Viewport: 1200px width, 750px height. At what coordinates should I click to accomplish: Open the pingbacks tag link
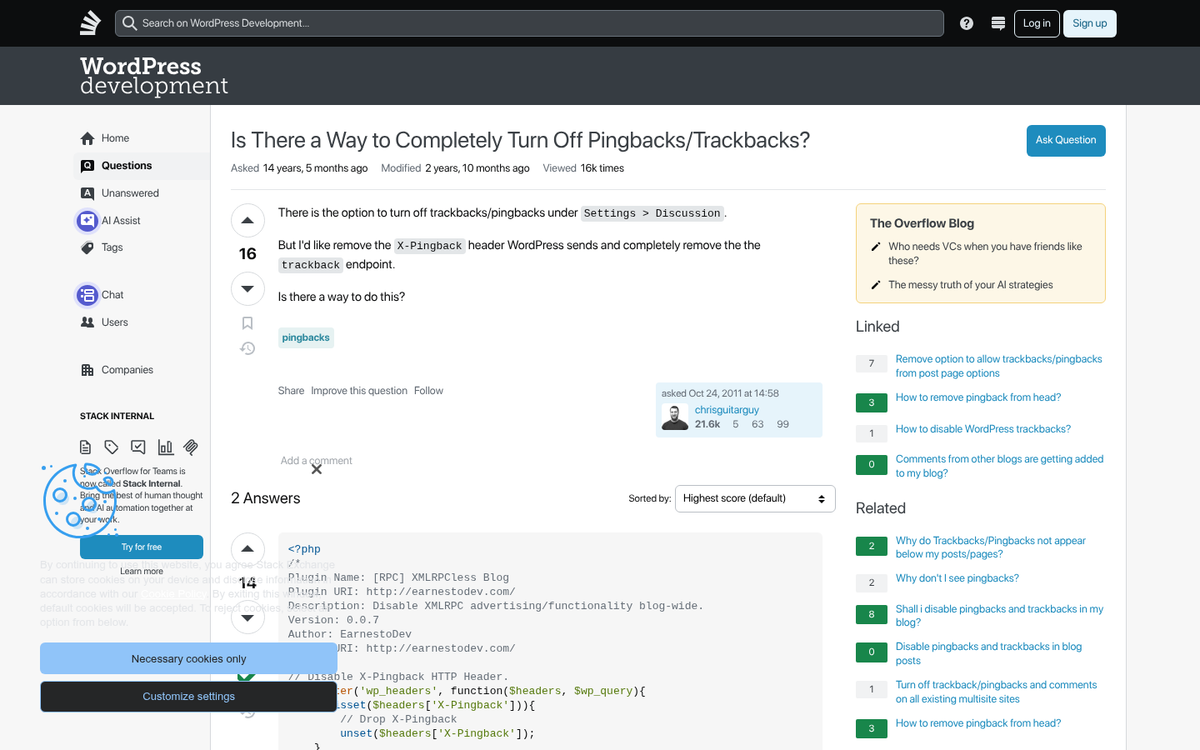(305, 337)
